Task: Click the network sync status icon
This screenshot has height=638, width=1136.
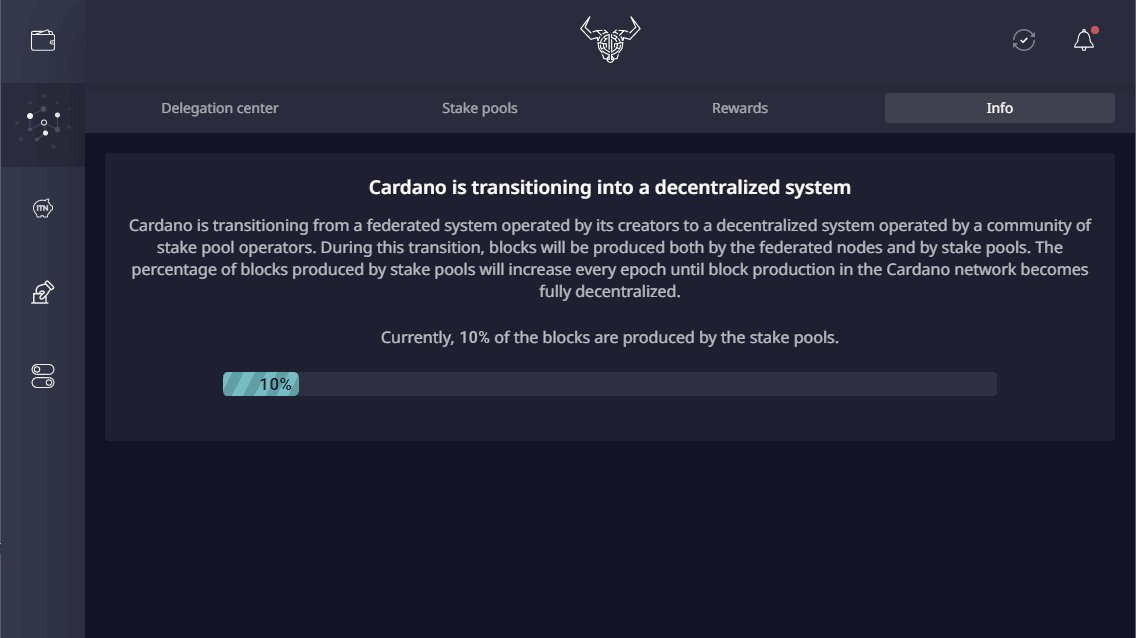Action: [x=1024, y=40]
